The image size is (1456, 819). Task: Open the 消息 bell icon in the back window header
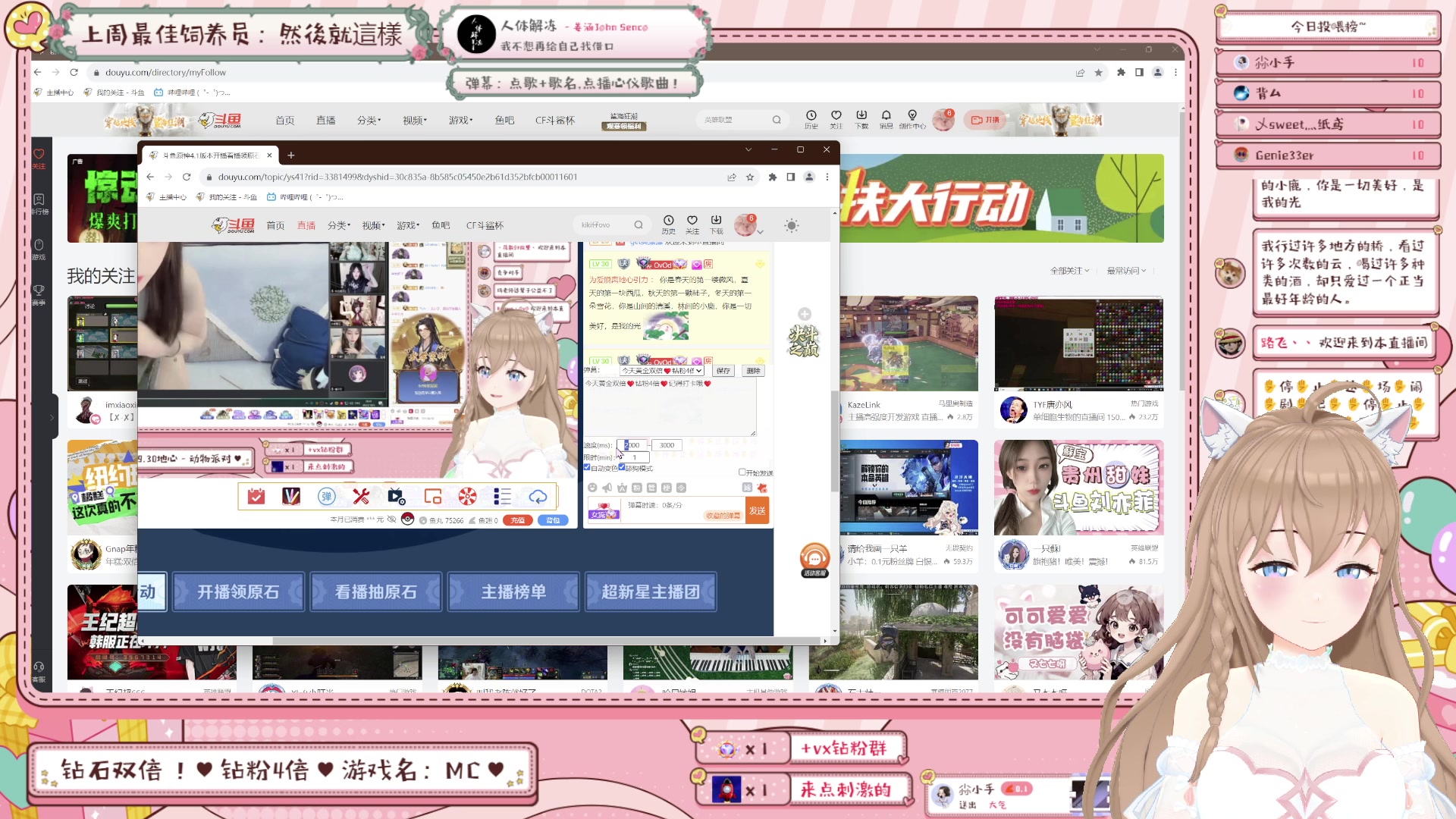(x=886, y=119)
